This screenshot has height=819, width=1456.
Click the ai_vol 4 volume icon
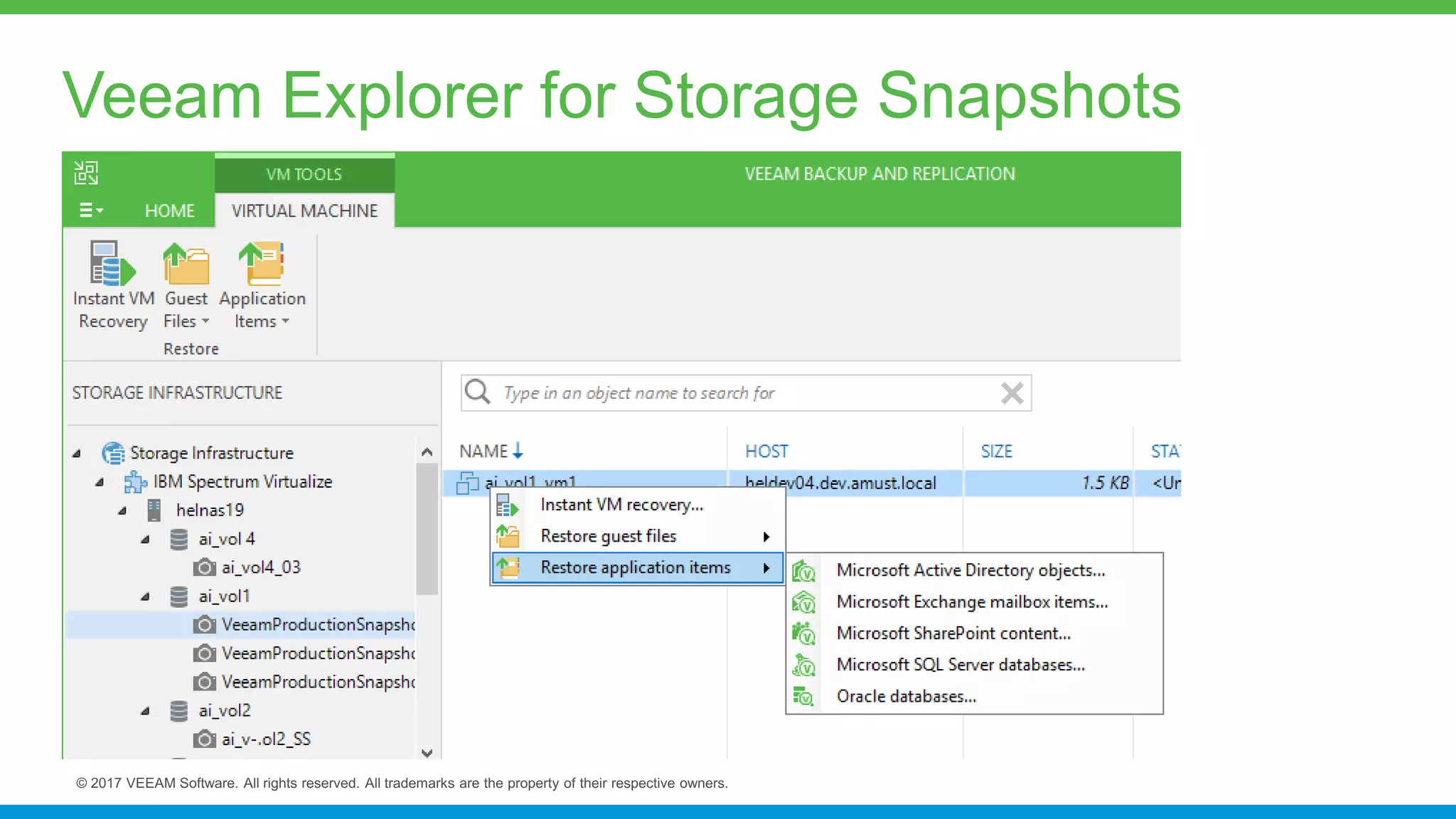(x=179, y=539)
